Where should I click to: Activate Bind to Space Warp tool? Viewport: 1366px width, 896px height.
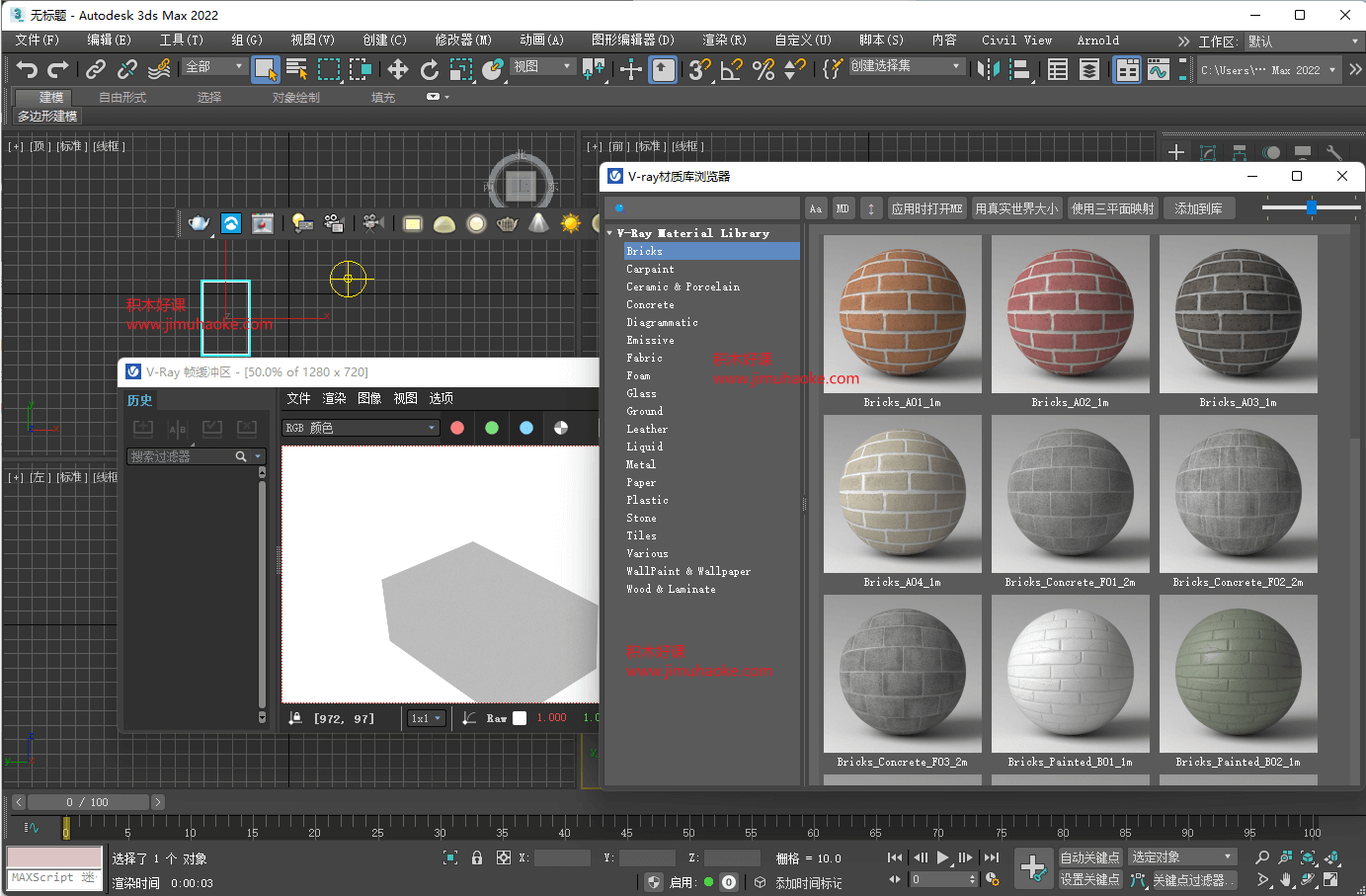159,69
